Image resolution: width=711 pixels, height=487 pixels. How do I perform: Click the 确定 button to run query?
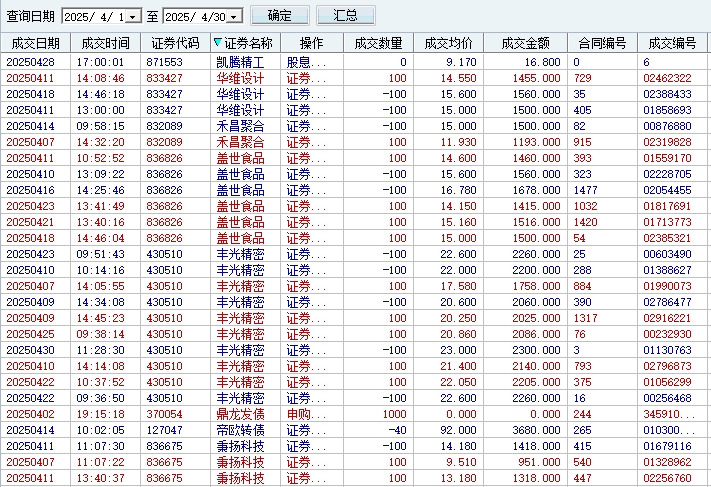(x=280, y=16)
